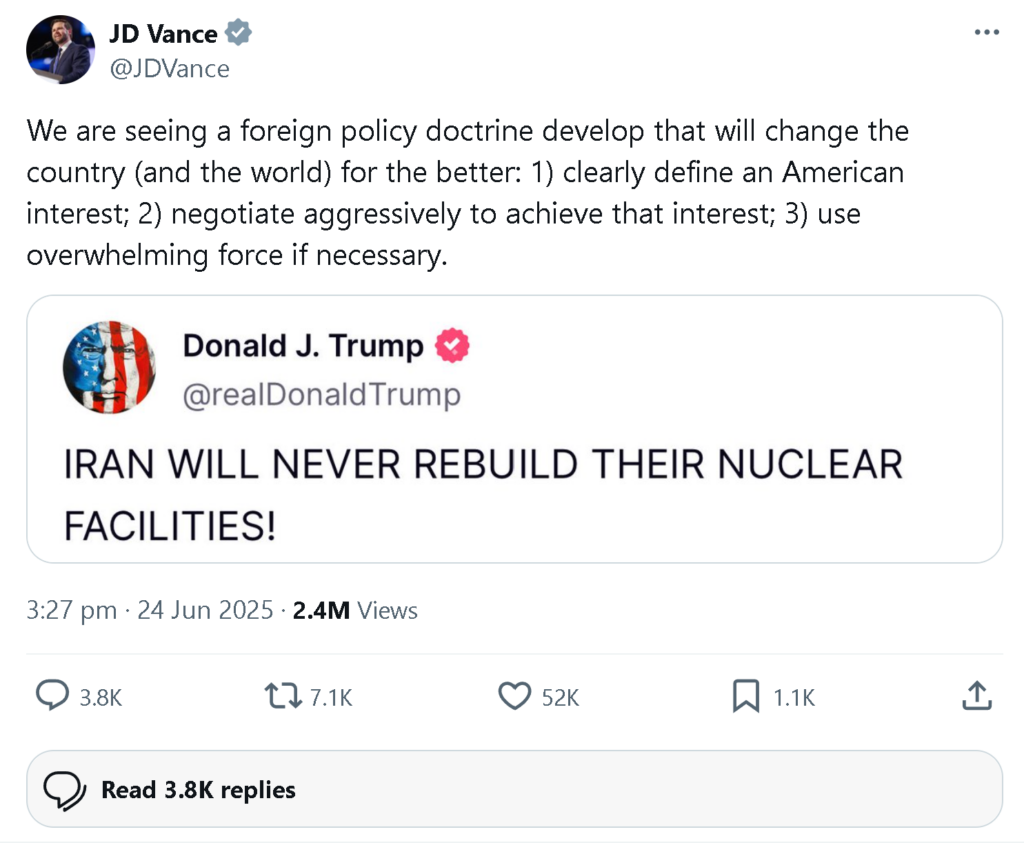The height and width of the screenshot is (843, 1024).
Task: Click the @realDonaldTrump handle
Action: (321, 395)
